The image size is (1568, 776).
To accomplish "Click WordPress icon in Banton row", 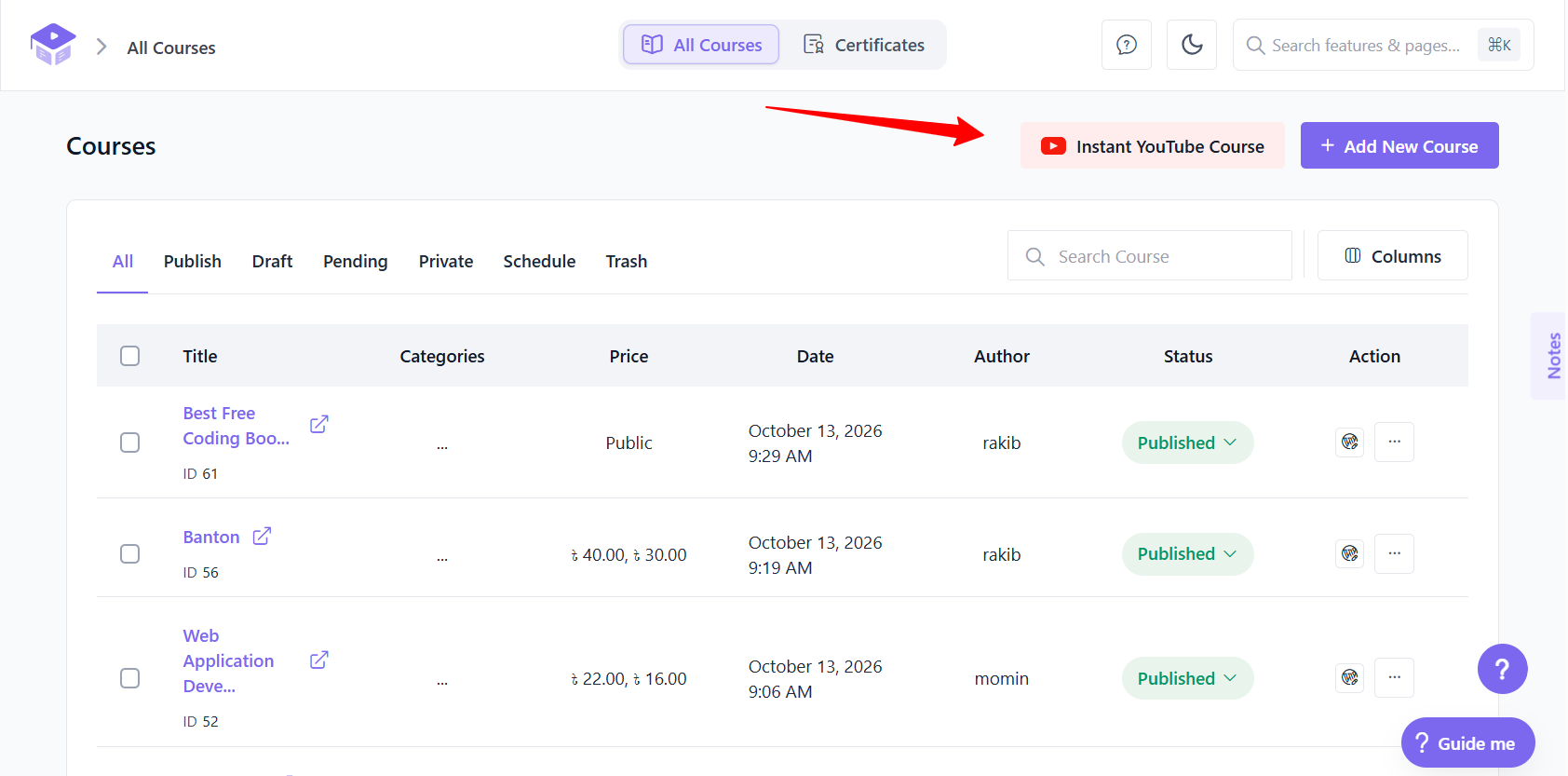I will click(1350, 553).
